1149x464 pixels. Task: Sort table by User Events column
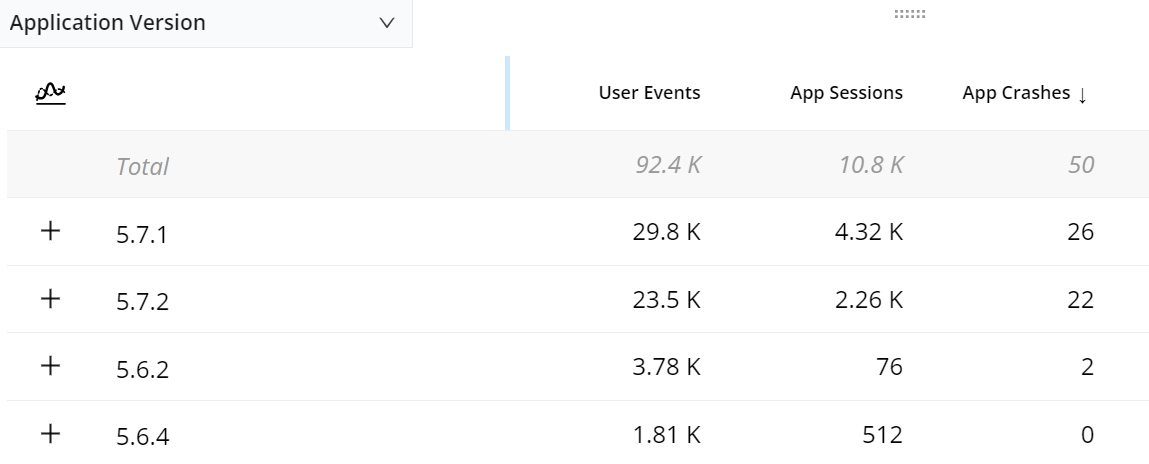649,93
